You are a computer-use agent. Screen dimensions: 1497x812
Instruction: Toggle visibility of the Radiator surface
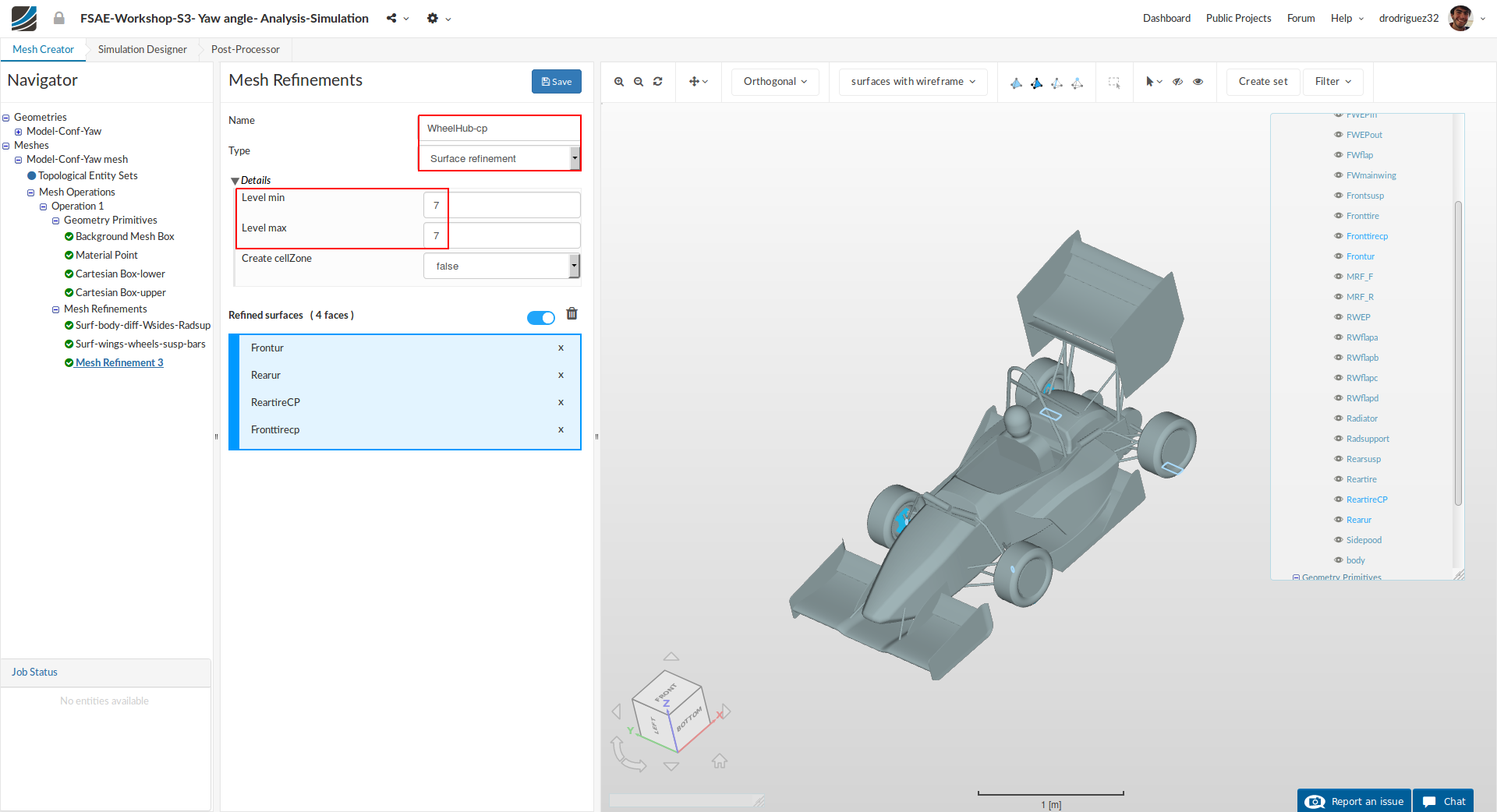point(1338,418)
